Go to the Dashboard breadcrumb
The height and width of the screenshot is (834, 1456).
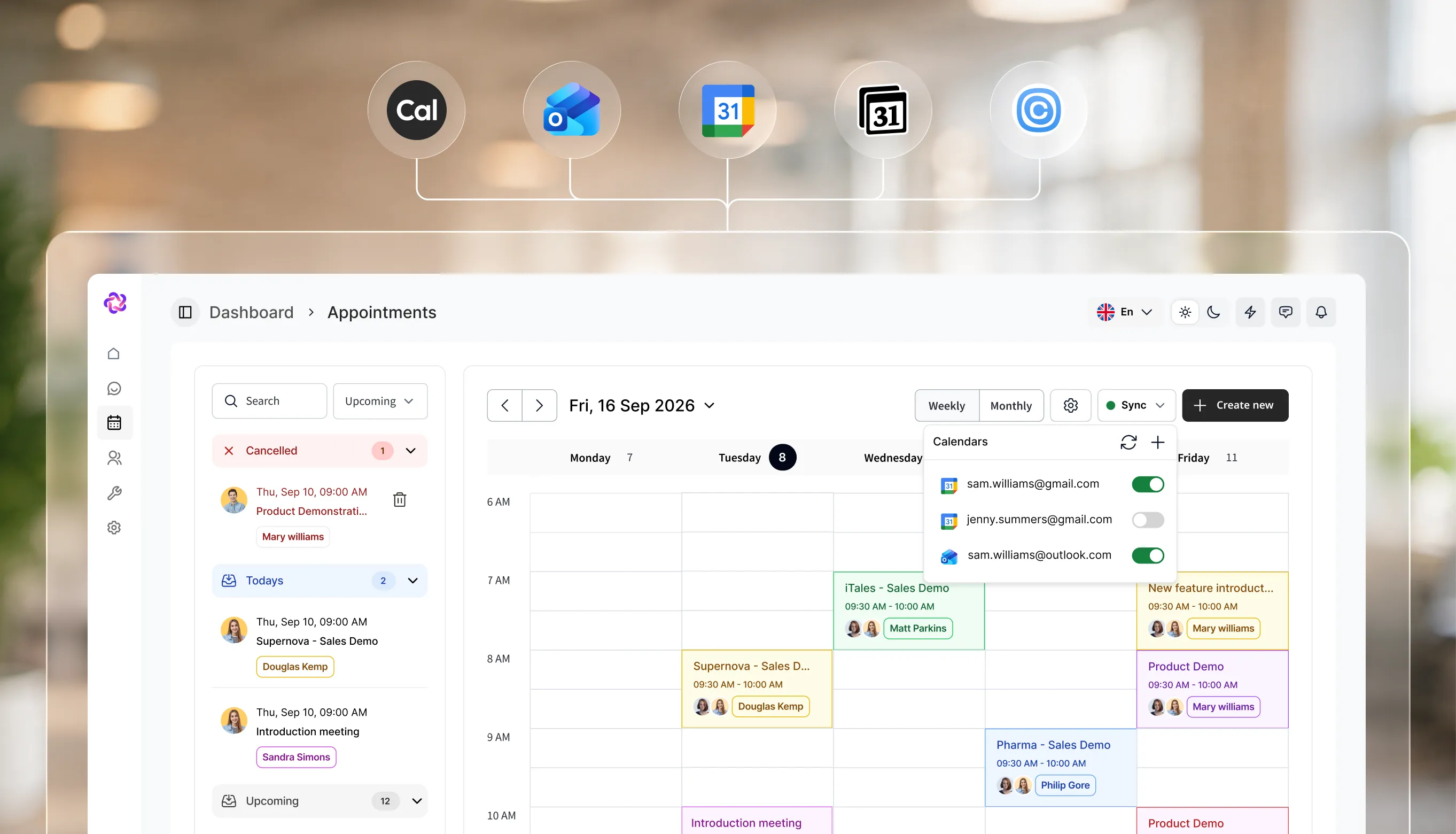point(251,312)
